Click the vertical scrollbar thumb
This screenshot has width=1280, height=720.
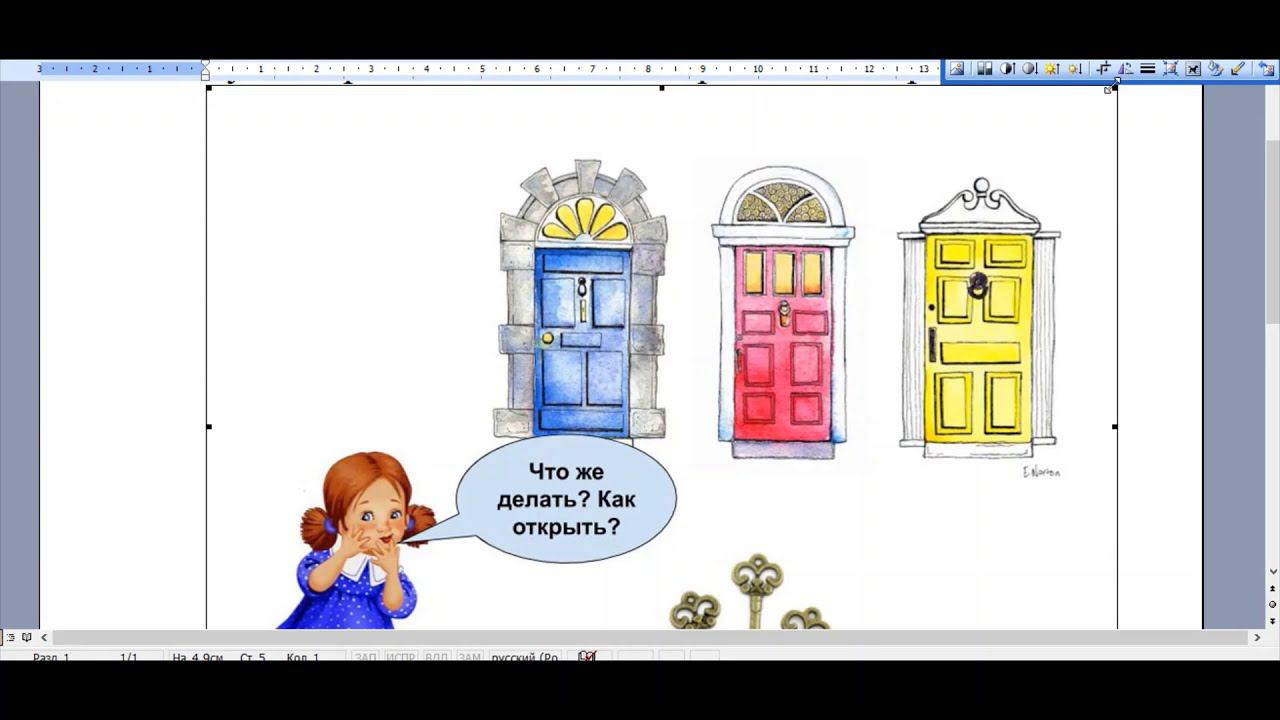tap(1272, 231)
